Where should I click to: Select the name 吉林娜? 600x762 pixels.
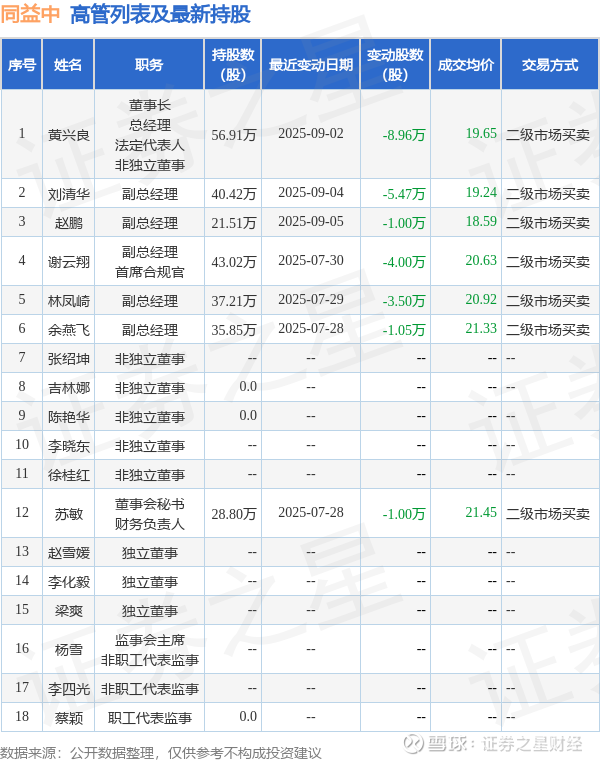click(69, 388)
